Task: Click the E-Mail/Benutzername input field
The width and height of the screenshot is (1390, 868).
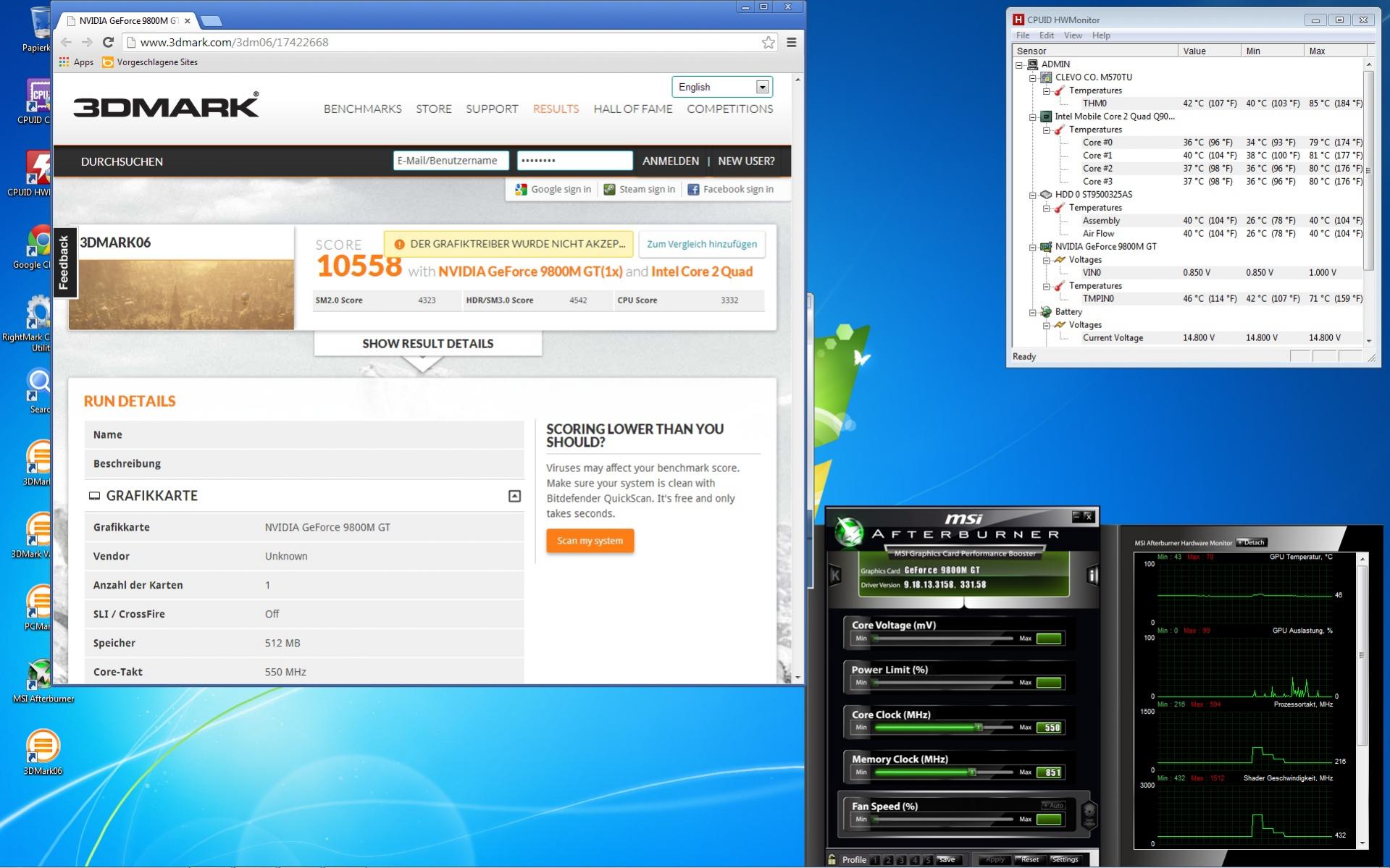Action: (x=451, y=161)
